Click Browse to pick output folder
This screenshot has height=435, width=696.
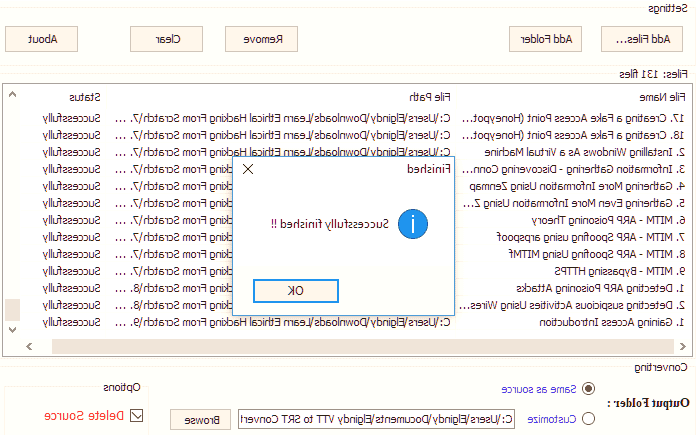tap(201, 419)
